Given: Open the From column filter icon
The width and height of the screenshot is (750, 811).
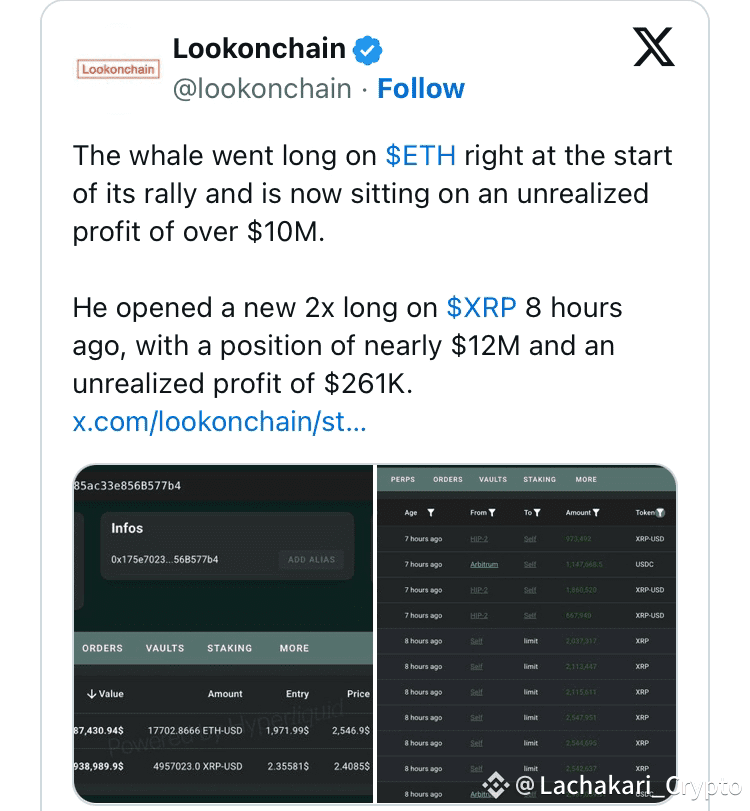Looking at the screenshot, I should 492,513.
